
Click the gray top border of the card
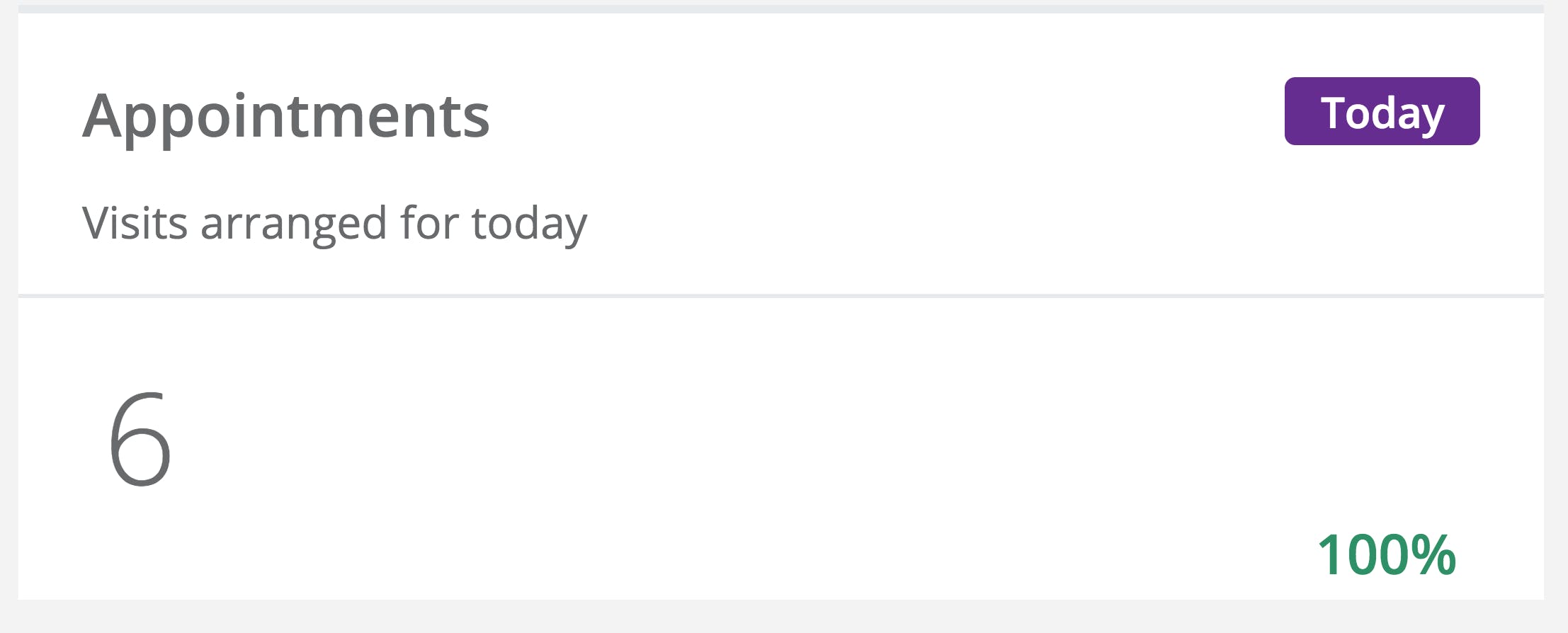pos(779,8)
